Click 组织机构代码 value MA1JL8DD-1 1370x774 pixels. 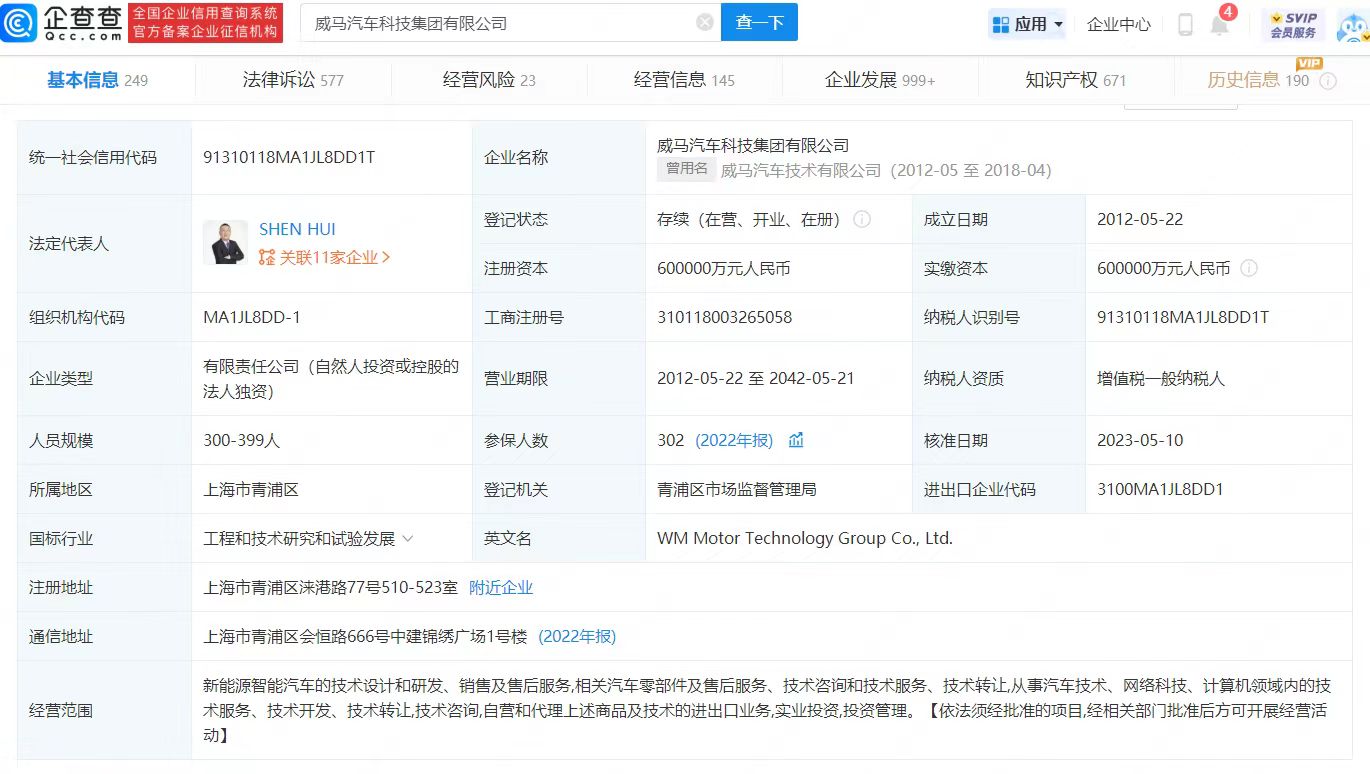tap(252, 317)
